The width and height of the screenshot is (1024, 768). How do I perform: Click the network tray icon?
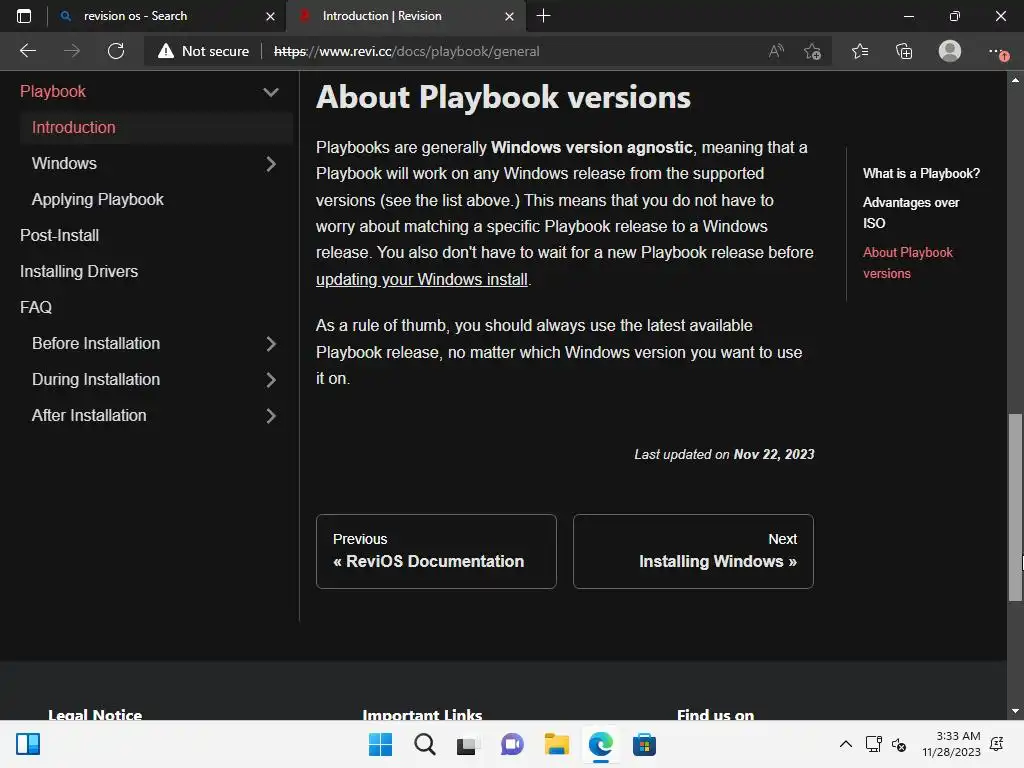(x=873, y=744)
